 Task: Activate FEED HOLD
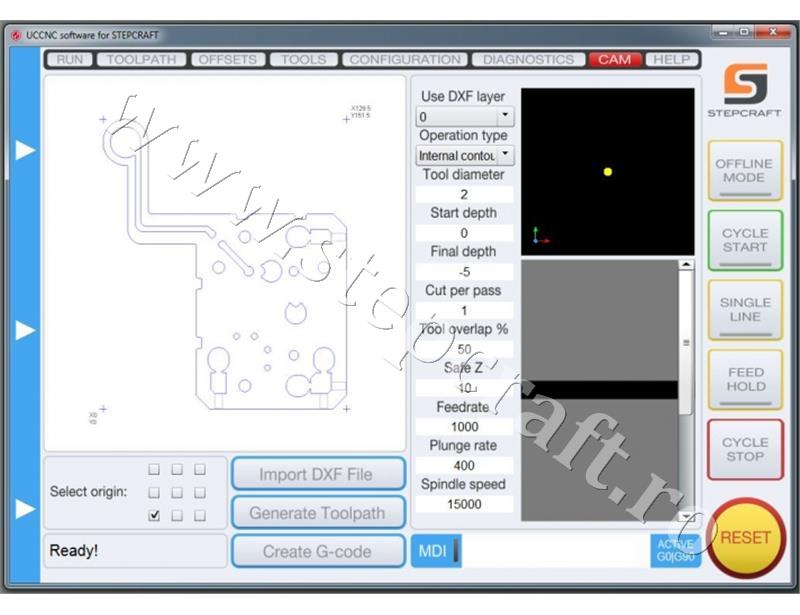(745, 377)
